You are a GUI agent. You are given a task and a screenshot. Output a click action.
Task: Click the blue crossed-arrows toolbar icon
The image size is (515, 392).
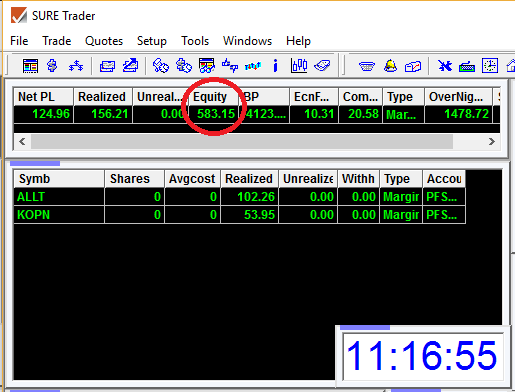coord(445,66)
